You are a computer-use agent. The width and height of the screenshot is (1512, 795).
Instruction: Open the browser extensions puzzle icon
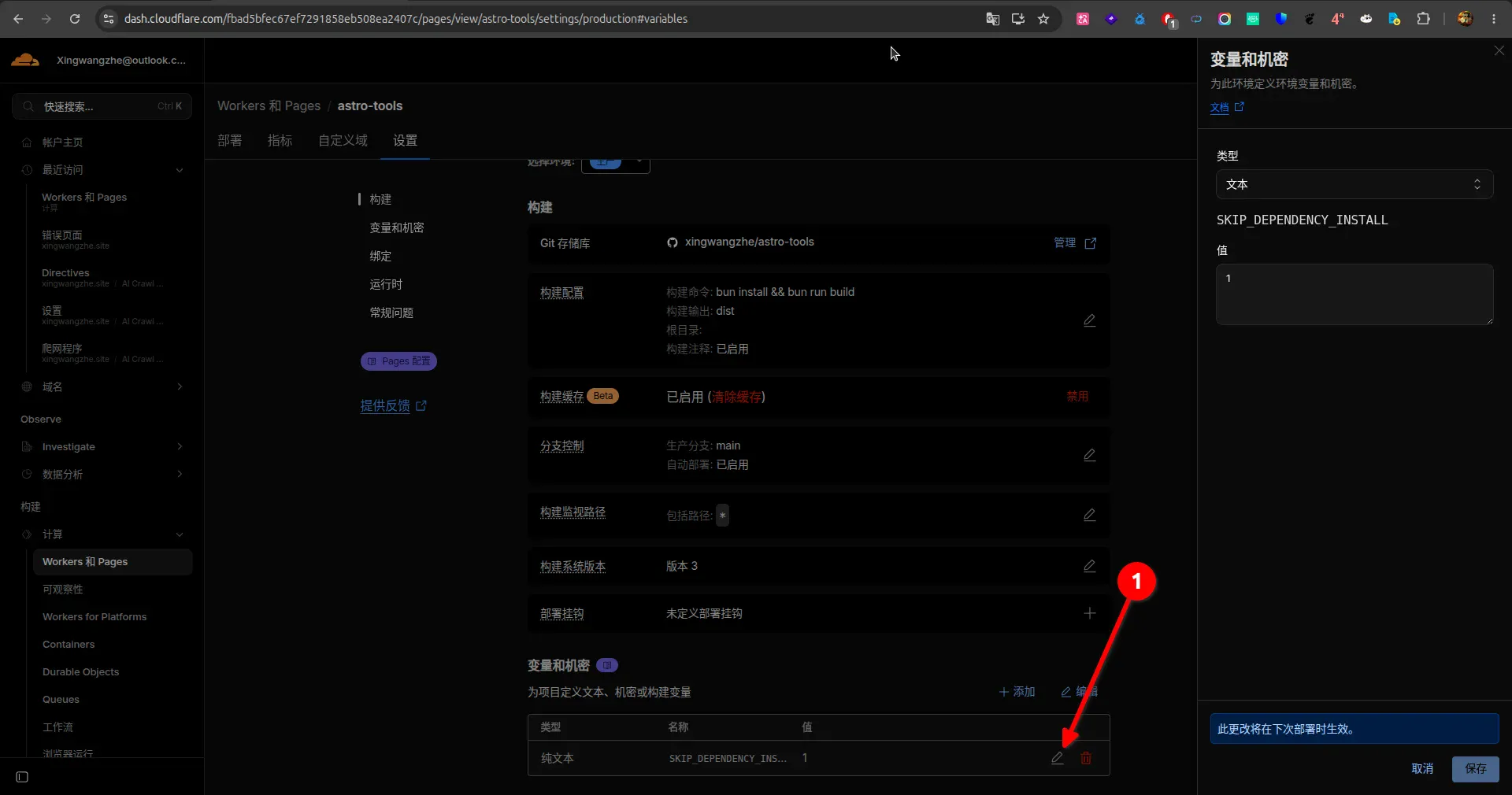pos(1423,19)
